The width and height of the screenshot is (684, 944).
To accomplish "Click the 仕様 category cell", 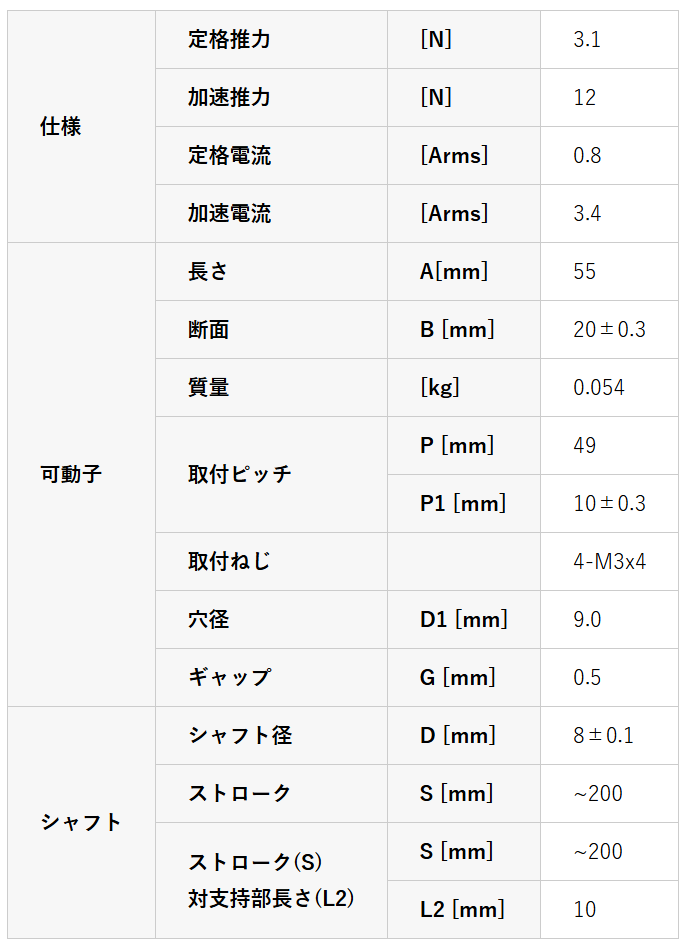I will point(61,127).
